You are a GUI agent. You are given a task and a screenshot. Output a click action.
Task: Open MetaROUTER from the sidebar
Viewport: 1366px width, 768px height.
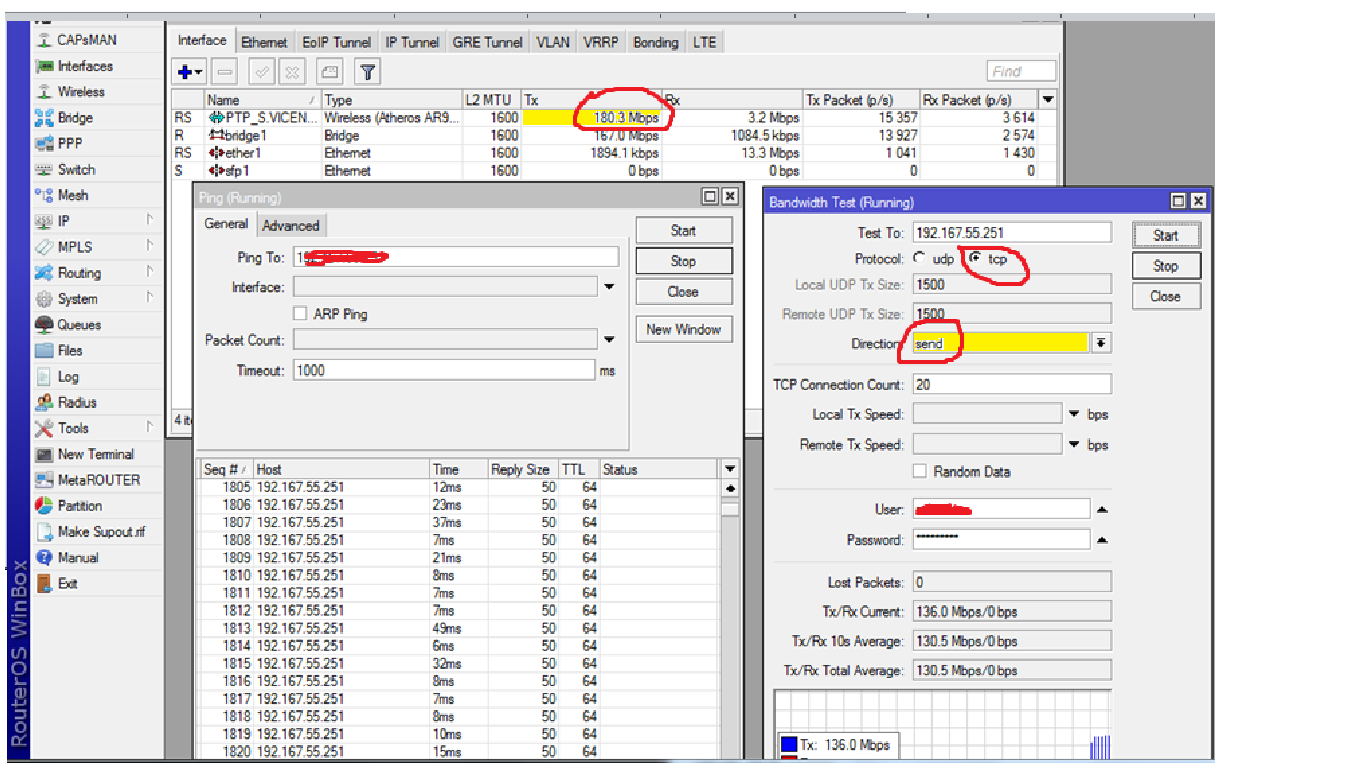click(x=98, y=480)
